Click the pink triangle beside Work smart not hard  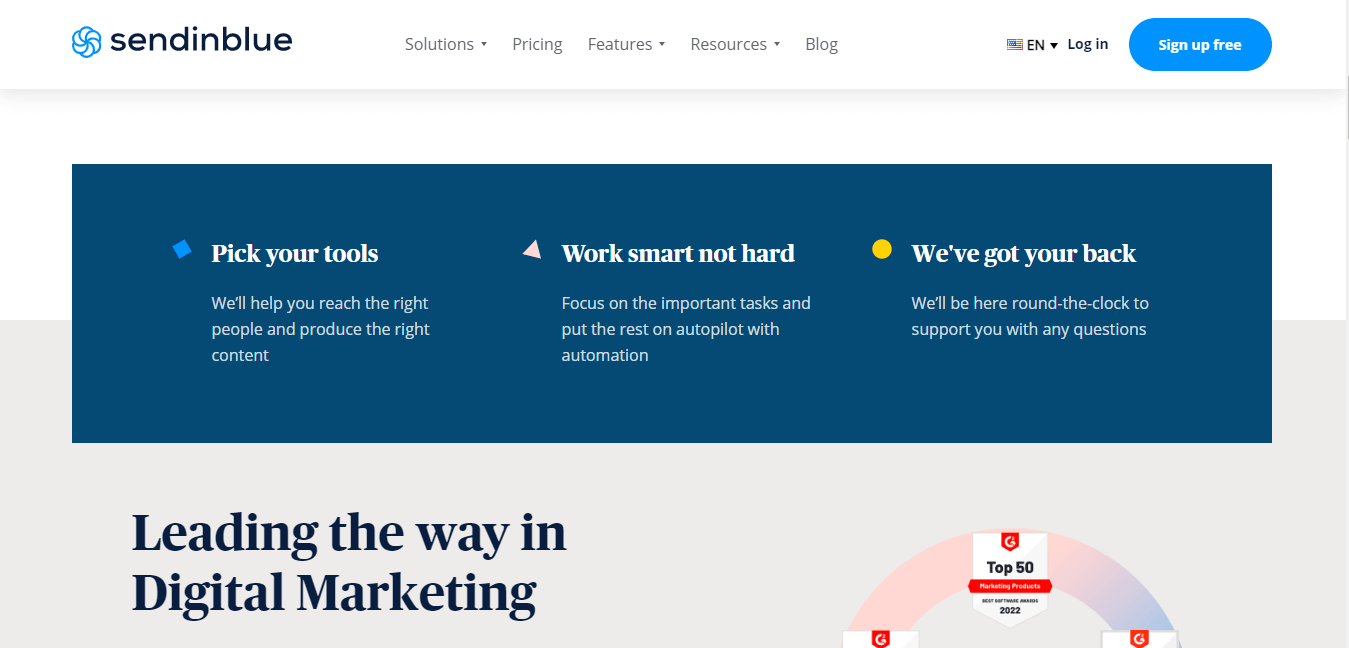click(x=532, y=249)
